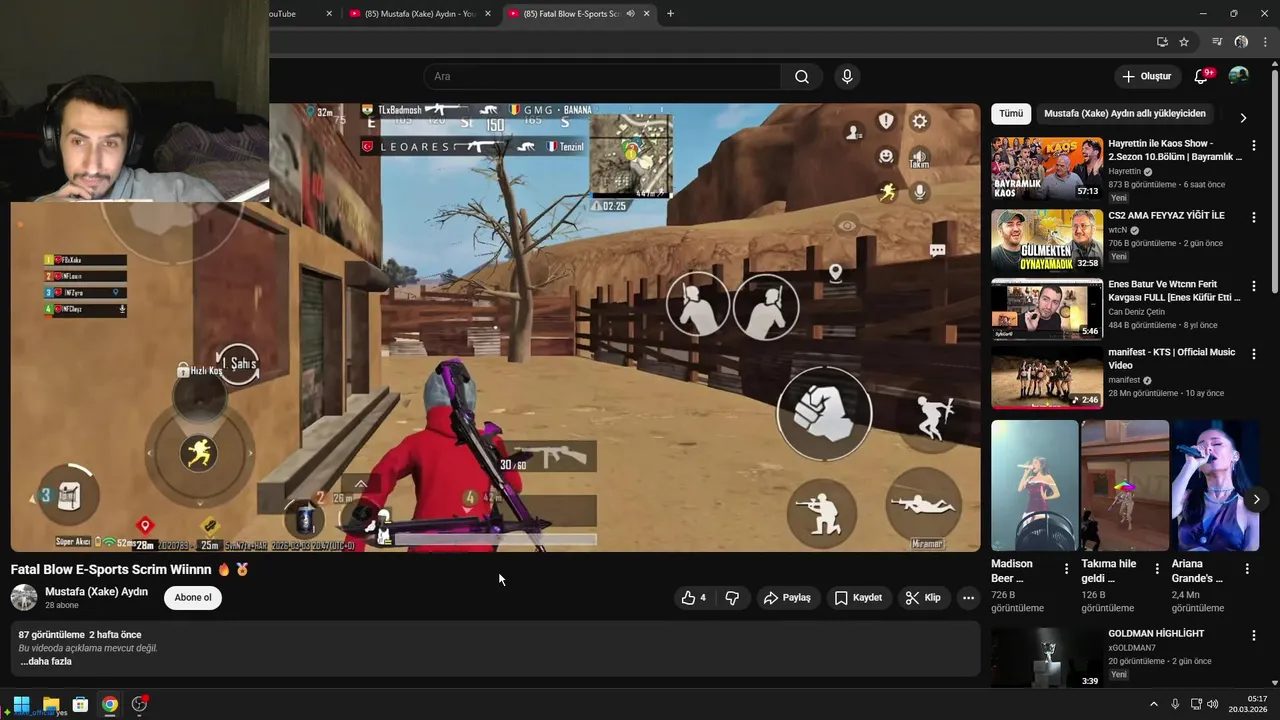This screenshot has width=1280, height=720.
Task: Open more actions ellipsis beside Klip
Action: (968, 598)
